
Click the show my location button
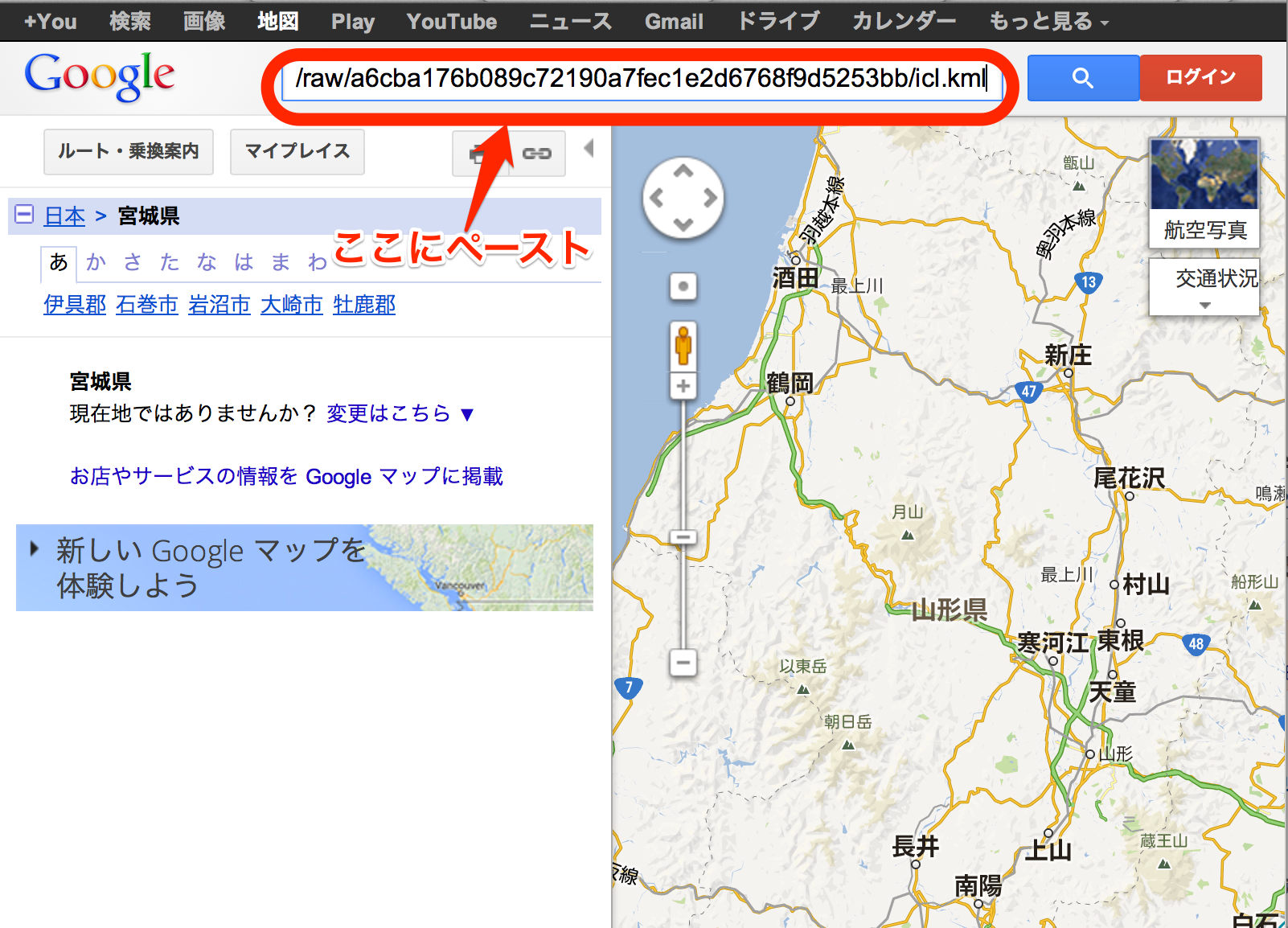tap(683, 286)
